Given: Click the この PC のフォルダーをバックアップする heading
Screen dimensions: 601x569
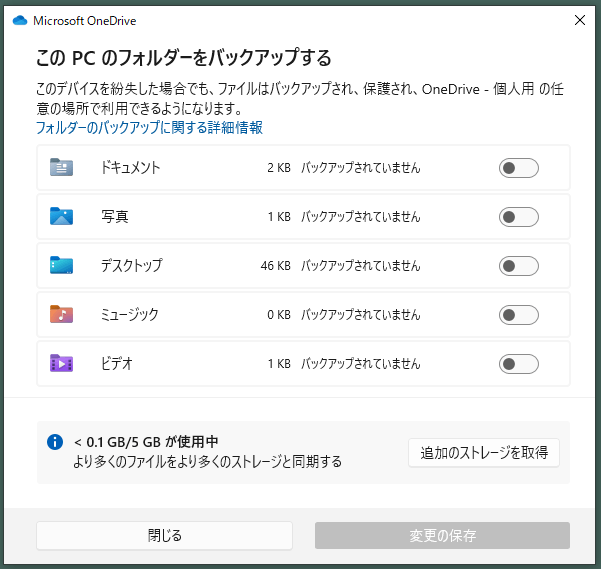Looking at the screenshot, I should tap(184, 58).
